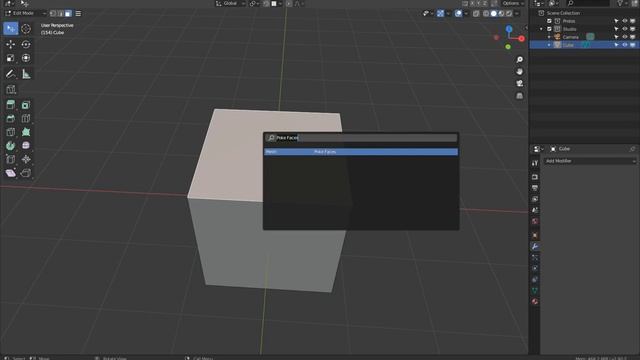Select the Poke Faces search result

coord(361,152)
